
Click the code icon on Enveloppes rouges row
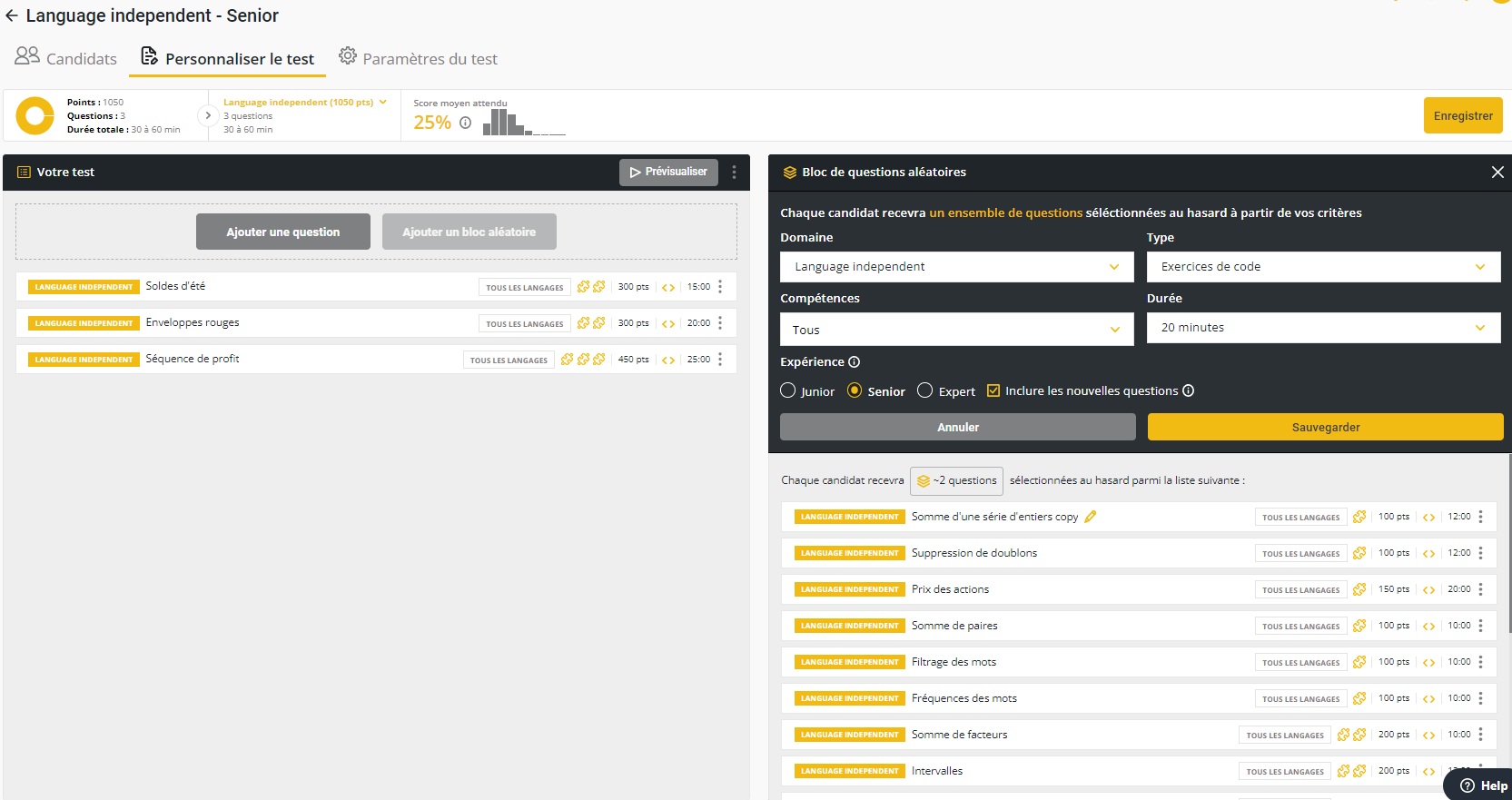pyautogui.click(x=668, y=323)
